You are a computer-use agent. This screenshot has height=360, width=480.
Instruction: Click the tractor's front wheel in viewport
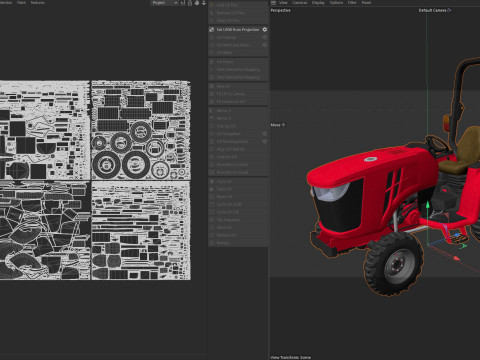coord(393,263)
